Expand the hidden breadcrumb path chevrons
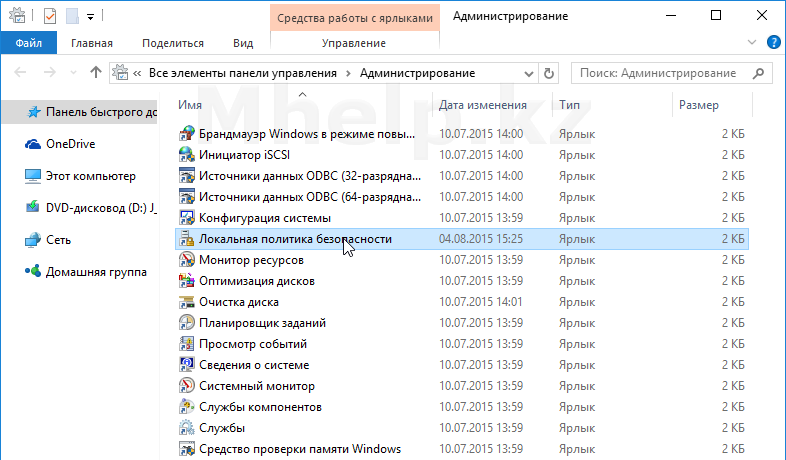The image size is (786, 460). [137, 74]
